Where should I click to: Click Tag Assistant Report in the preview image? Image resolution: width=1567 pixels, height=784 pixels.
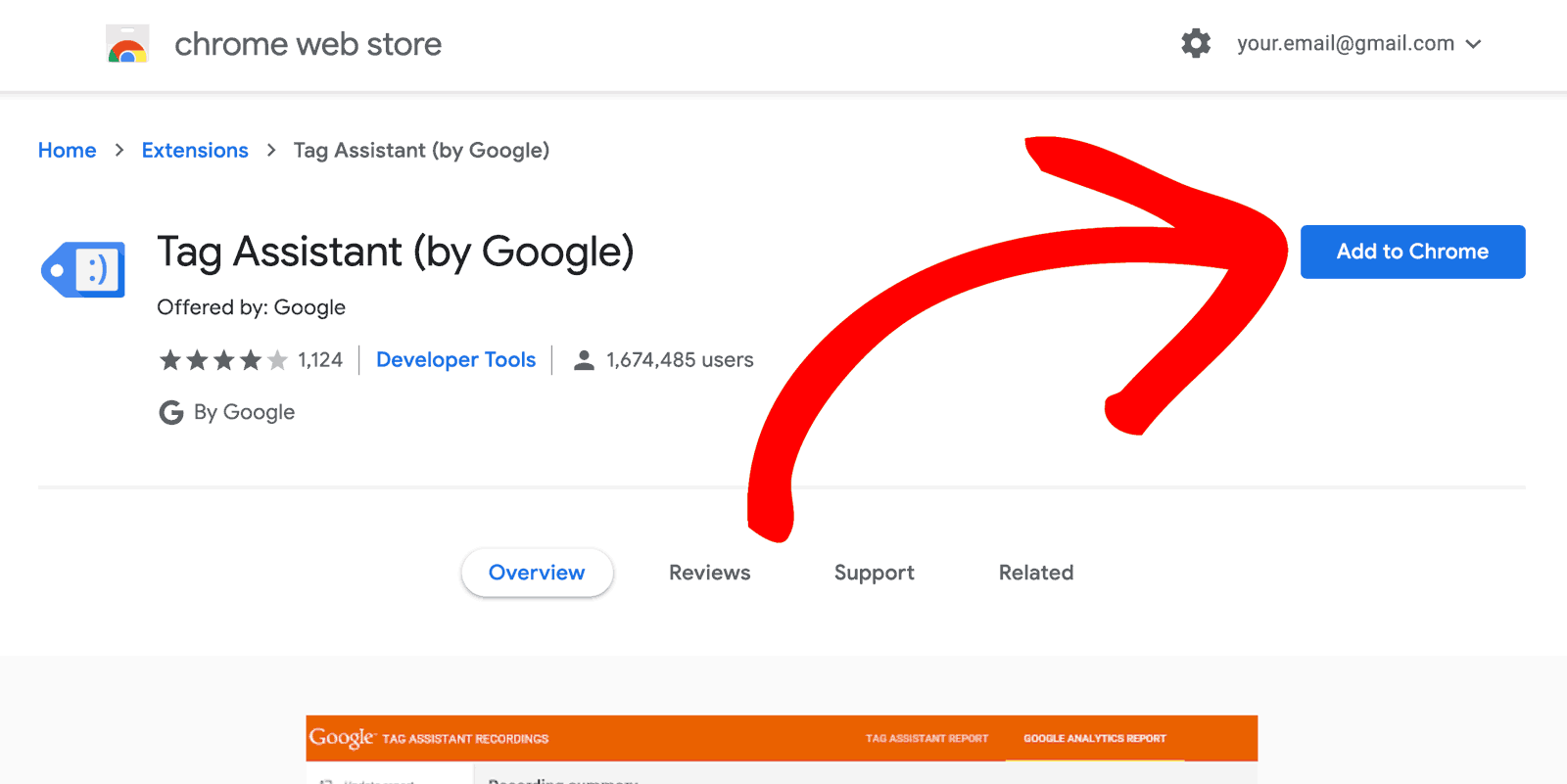(x=926, y=738)
